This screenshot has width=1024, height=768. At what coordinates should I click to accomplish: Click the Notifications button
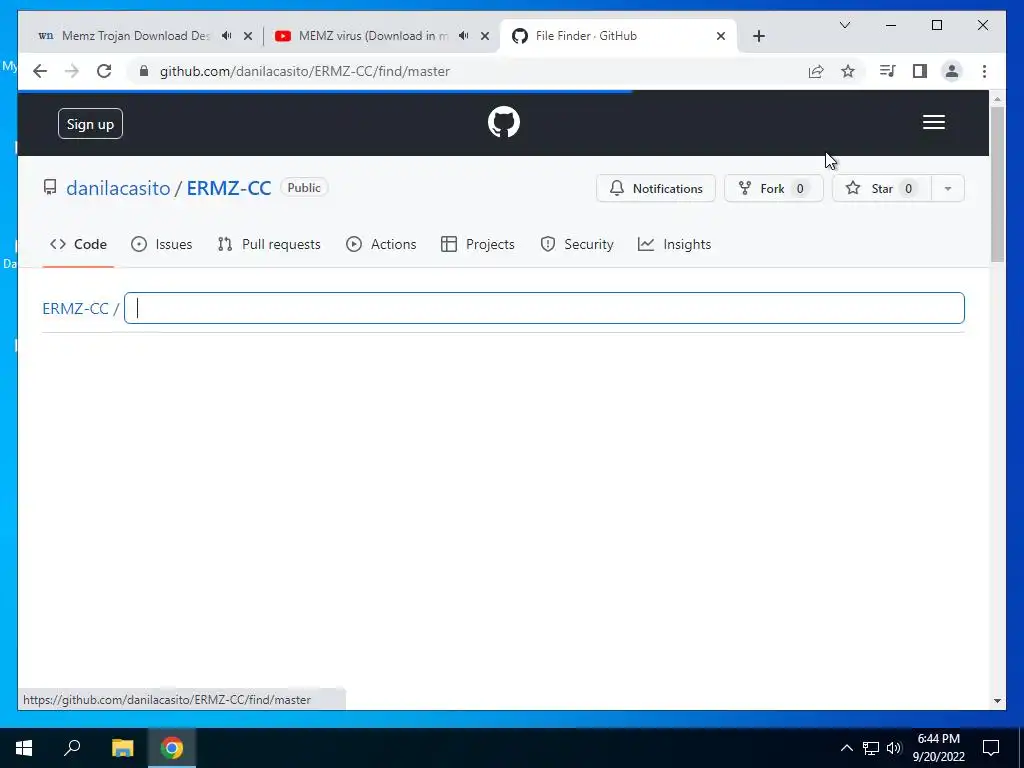(656, 189)
